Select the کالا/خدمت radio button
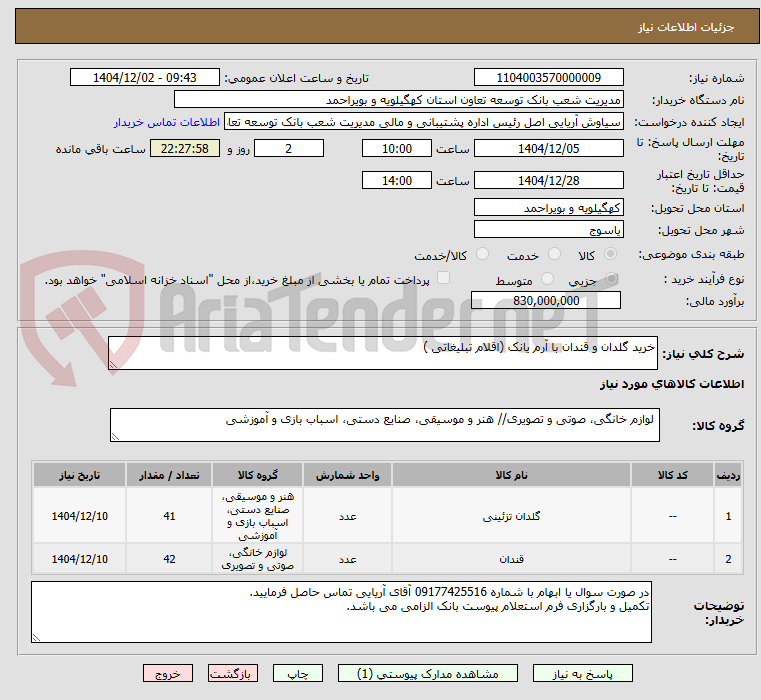Viewport: 761px width, 700px height. pyautogui.click(x=482, y=253)
